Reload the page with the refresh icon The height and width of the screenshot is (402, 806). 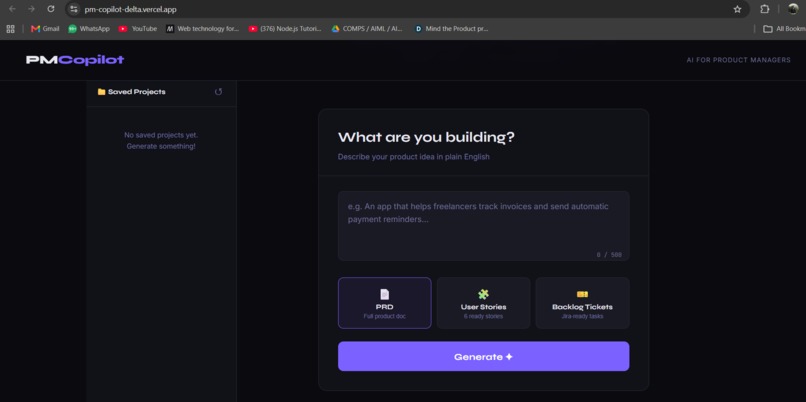point(50,9)
